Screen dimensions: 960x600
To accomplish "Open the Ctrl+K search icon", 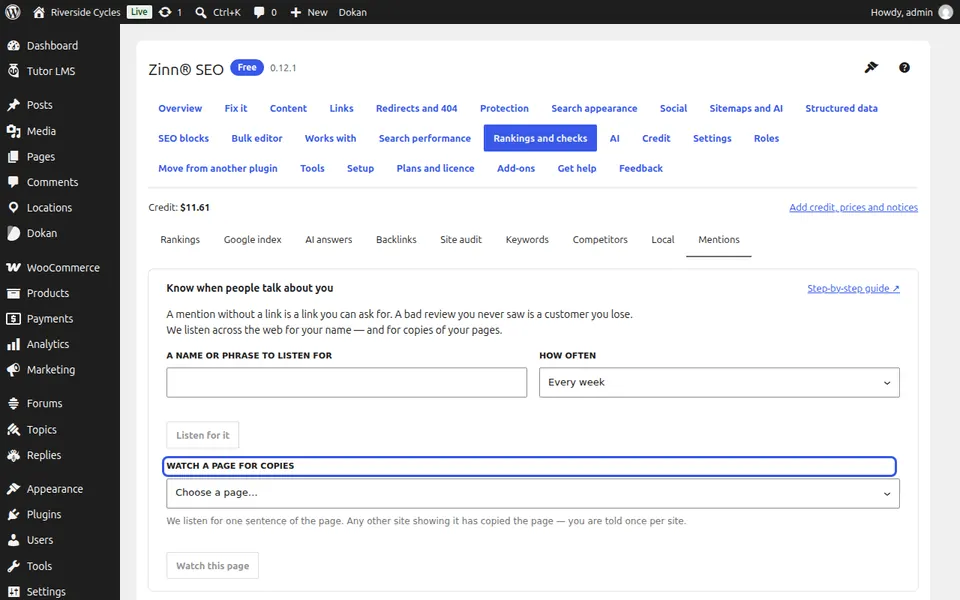I will pyautogui.click(x=200, y=12).
